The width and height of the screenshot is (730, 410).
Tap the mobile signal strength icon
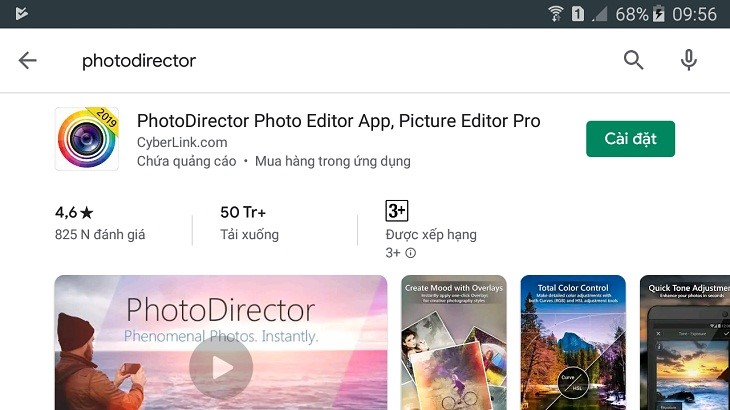pos(600,14)
